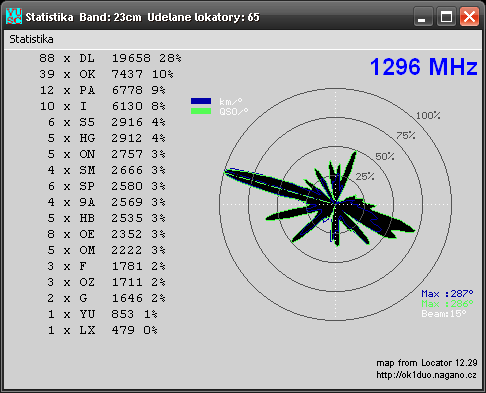The image size is (486, 393).
Task: Select the DL country row with 88 contacts
Action: click(110, 58)
